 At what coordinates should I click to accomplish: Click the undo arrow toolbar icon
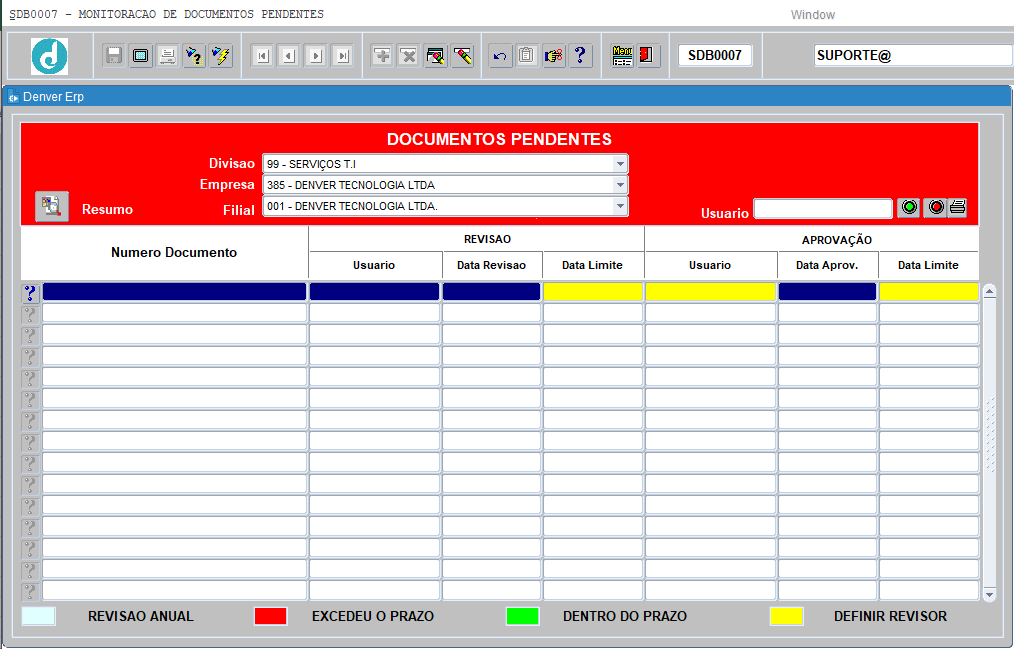pyautogui.click(x=500, y=56)
